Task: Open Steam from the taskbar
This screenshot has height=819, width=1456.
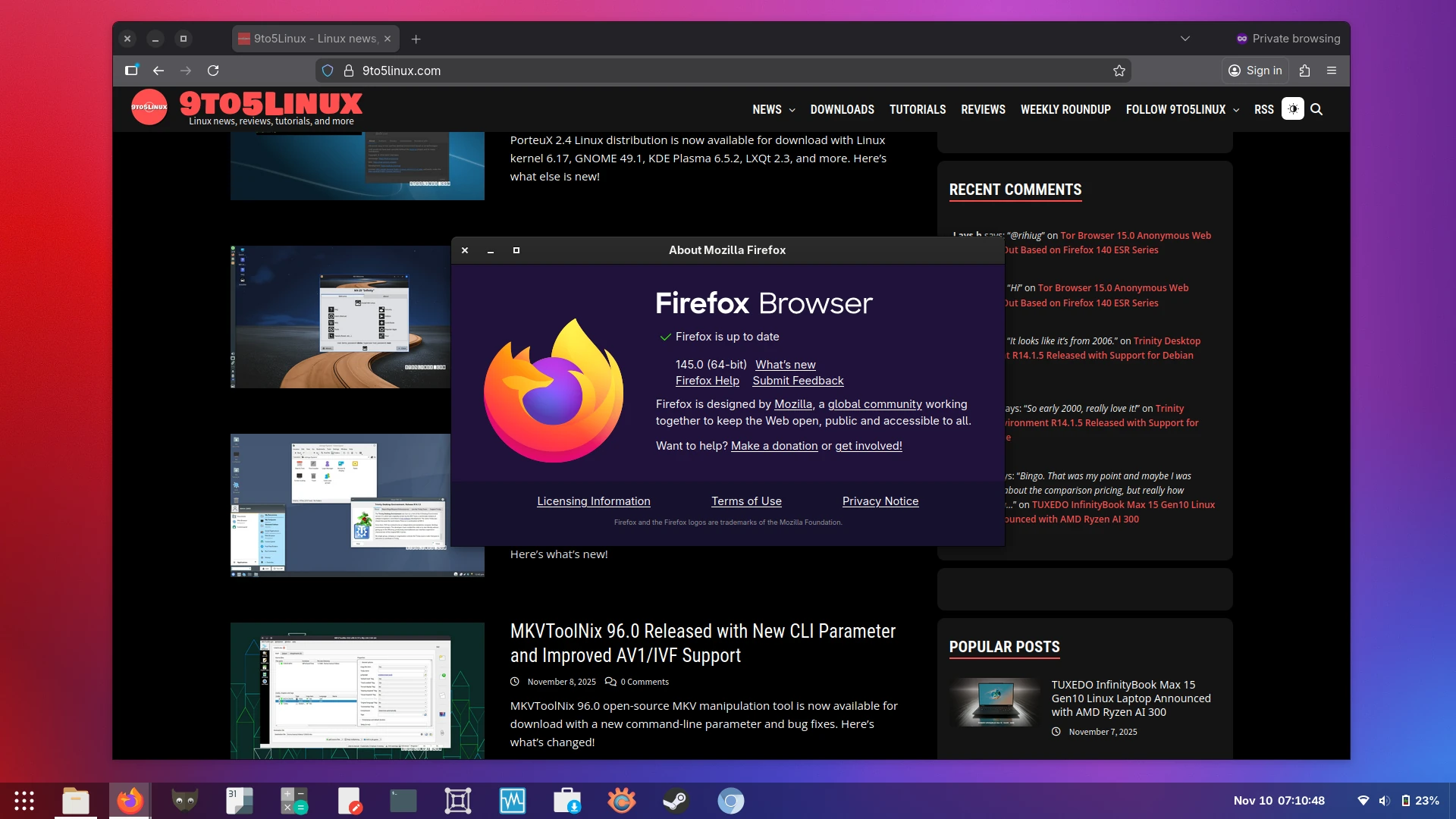Action: point(676,800)
